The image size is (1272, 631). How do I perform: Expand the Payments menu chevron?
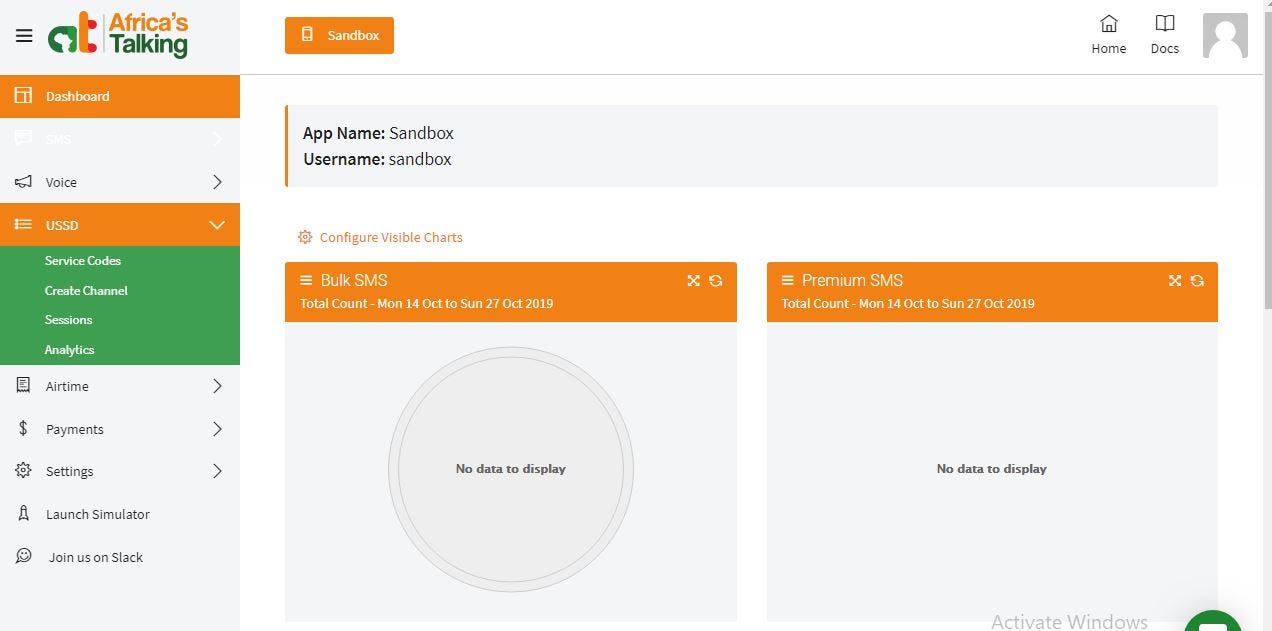tap(217, 429)
